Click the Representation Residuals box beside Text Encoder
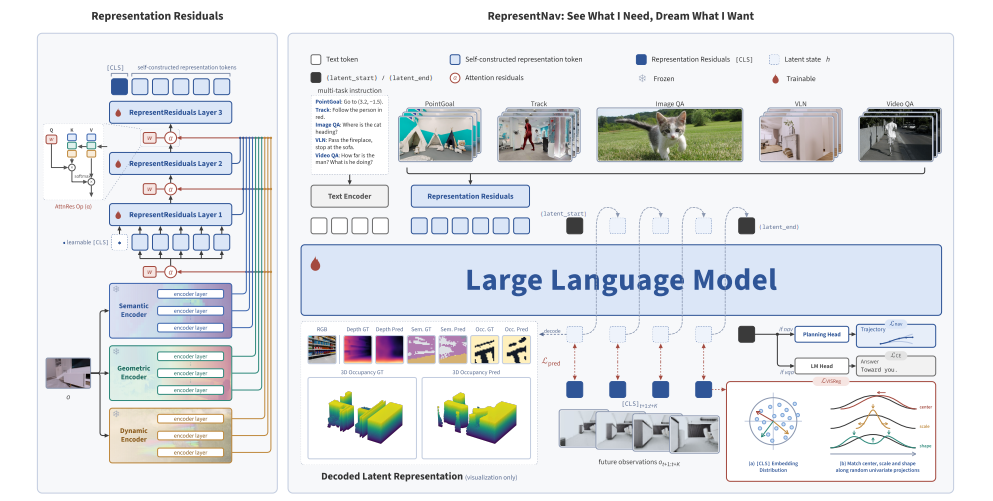Viewport: 993px width, 501px height. [x=471, y=196]
